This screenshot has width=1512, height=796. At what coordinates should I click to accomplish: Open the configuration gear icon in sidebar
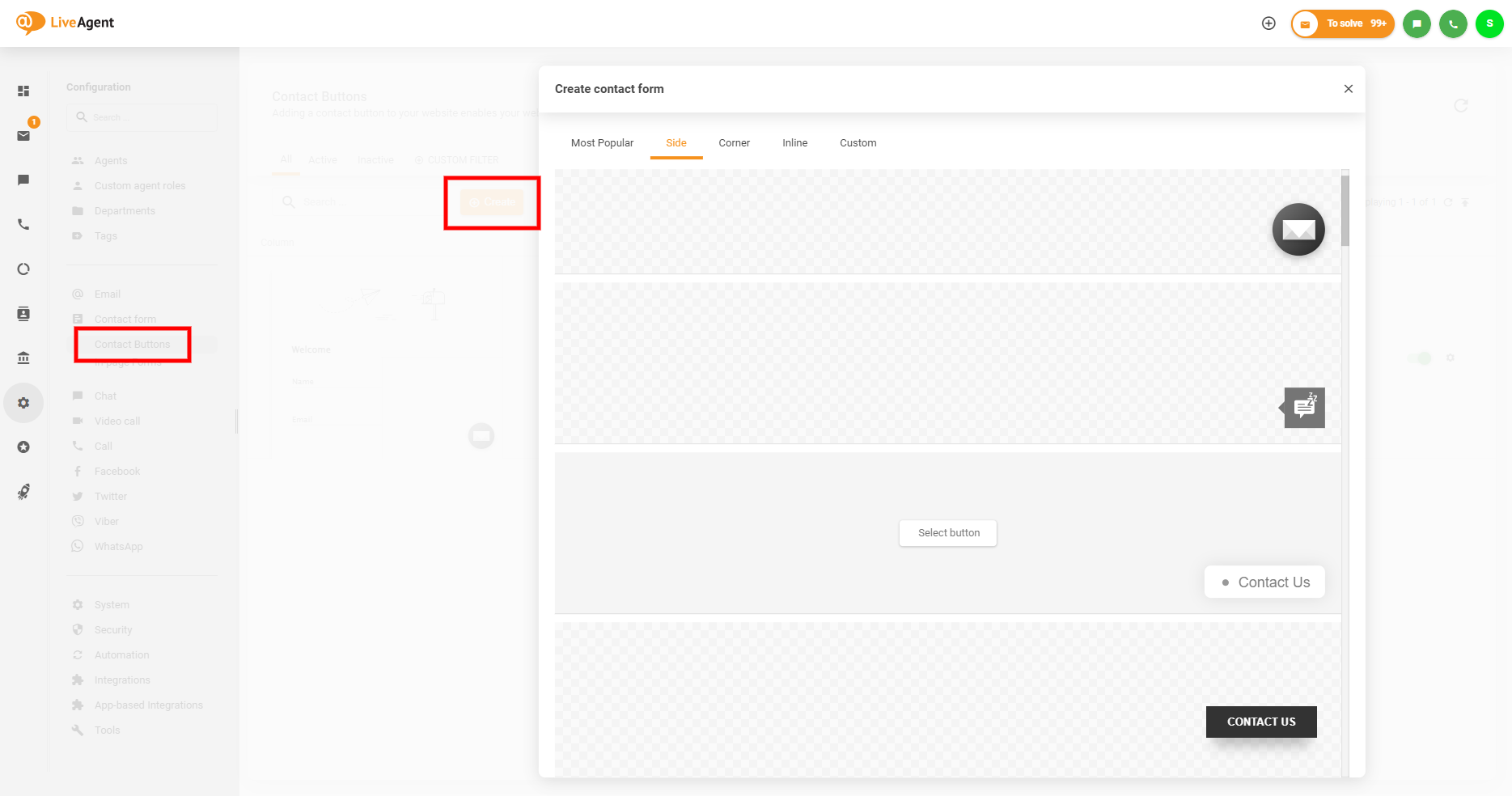pos(23,403)
